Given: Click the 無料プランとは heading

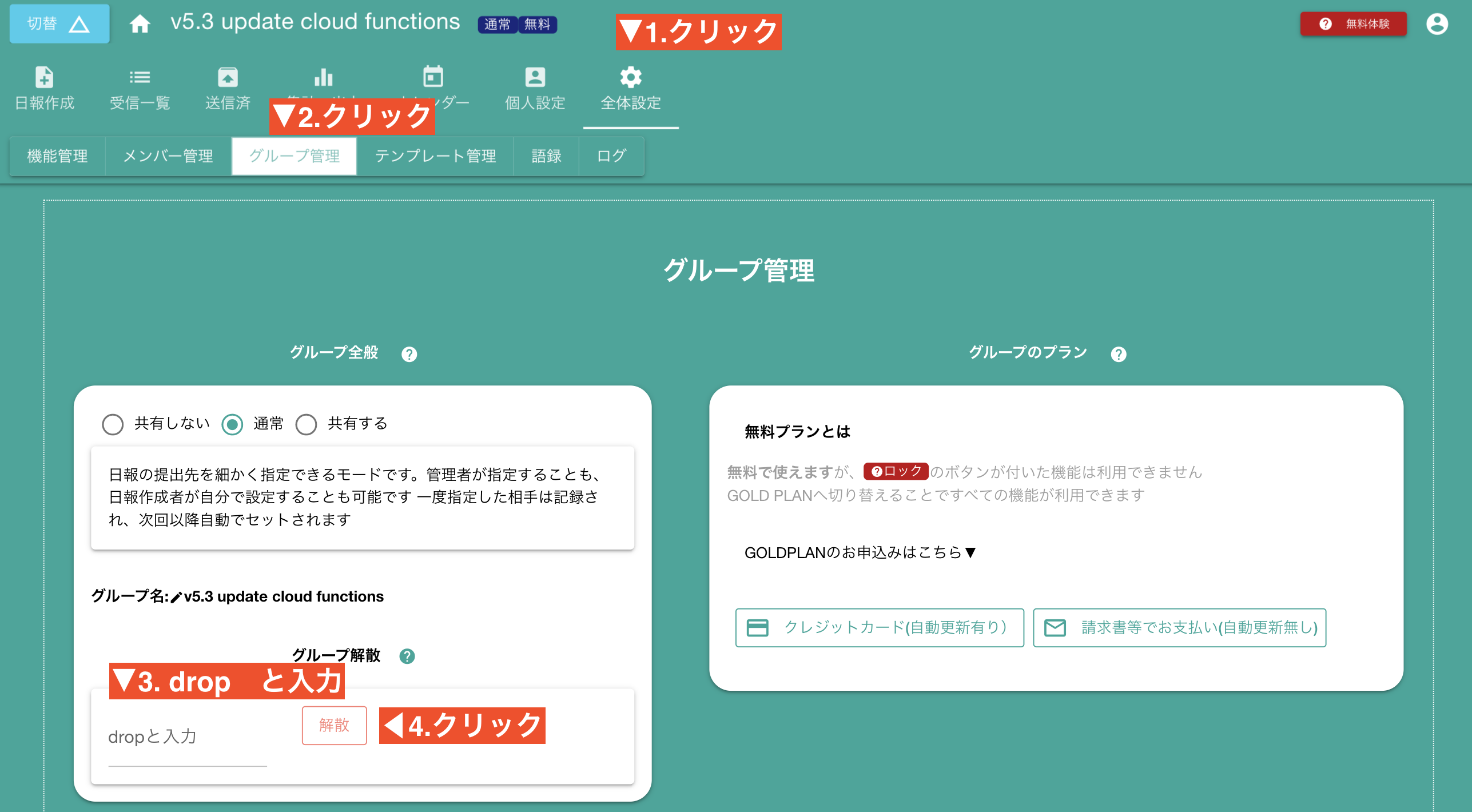Looking at the screenshot, I should click(x=797, y=432).
